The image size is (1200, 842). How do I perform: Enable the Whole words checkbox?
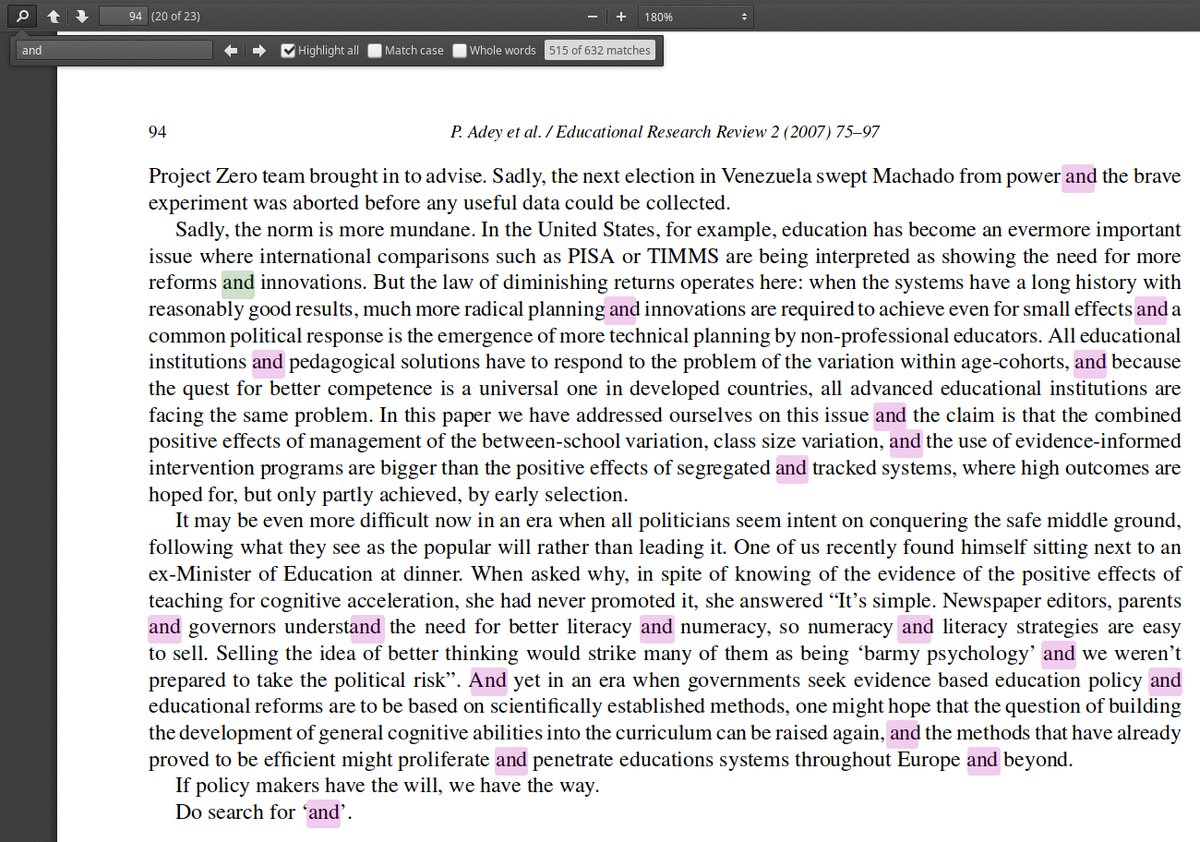coord(459,50)
